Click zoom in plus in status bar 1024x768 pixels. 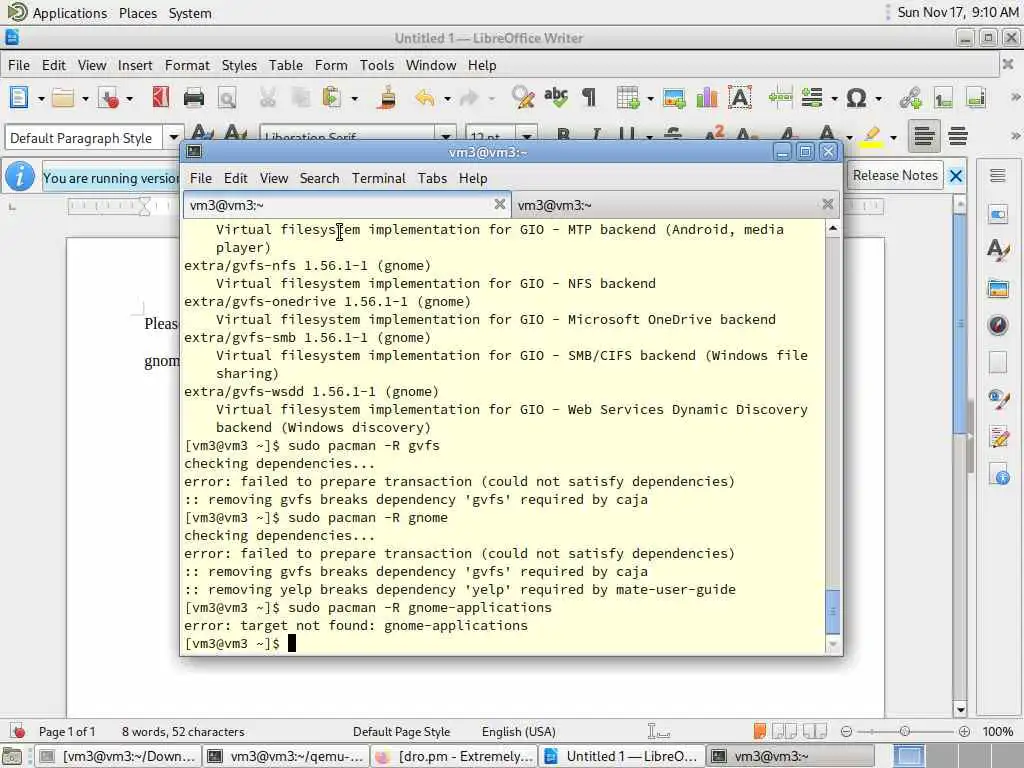click(x=964, y=731)
